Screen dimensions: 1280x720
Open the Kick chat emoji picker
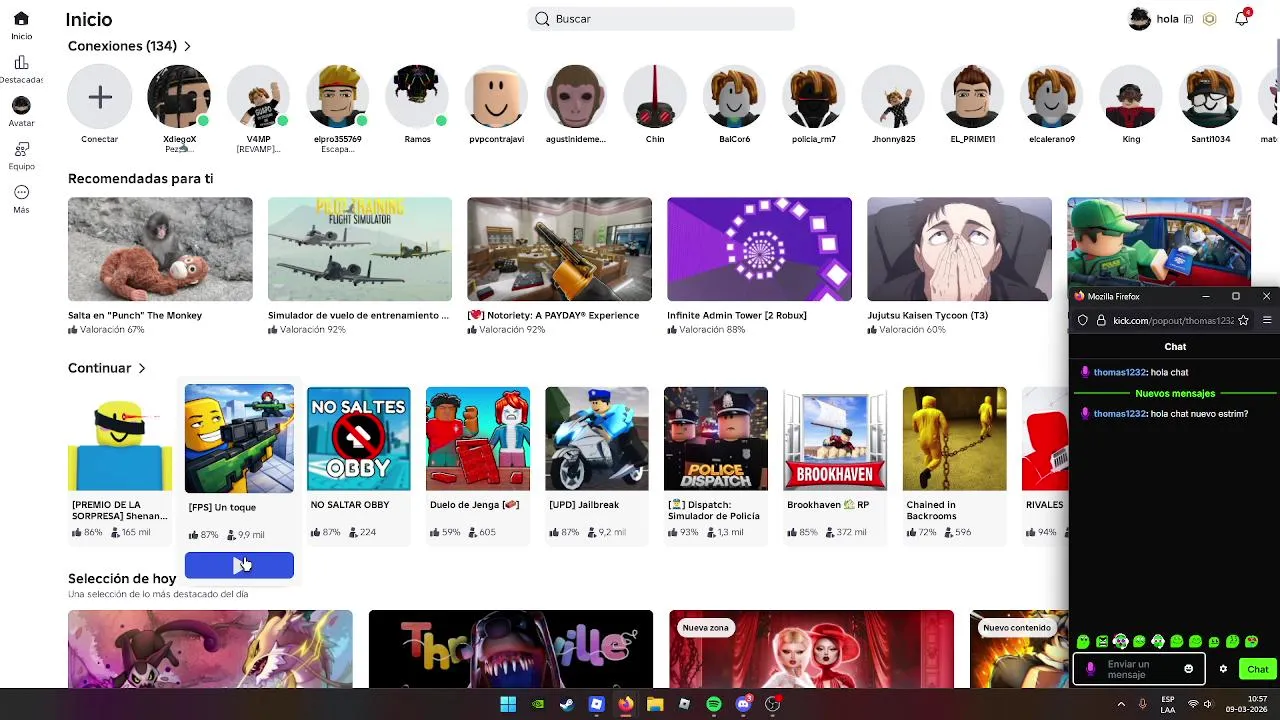click(x=1188, y=669)
